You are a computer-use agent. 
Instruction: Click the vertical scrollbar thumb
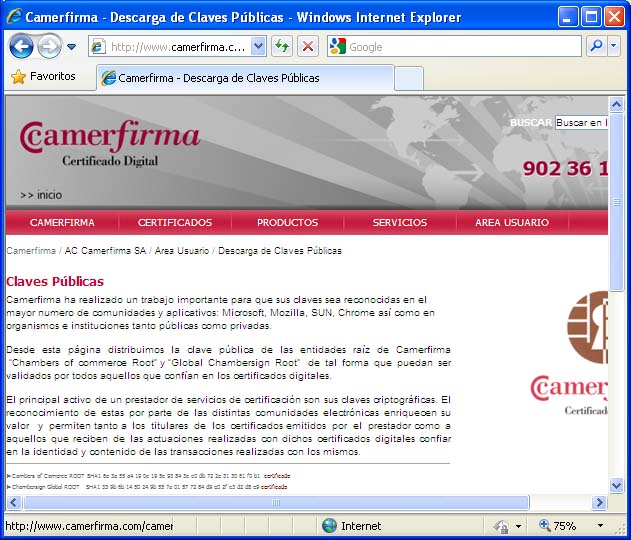point(616,201)
